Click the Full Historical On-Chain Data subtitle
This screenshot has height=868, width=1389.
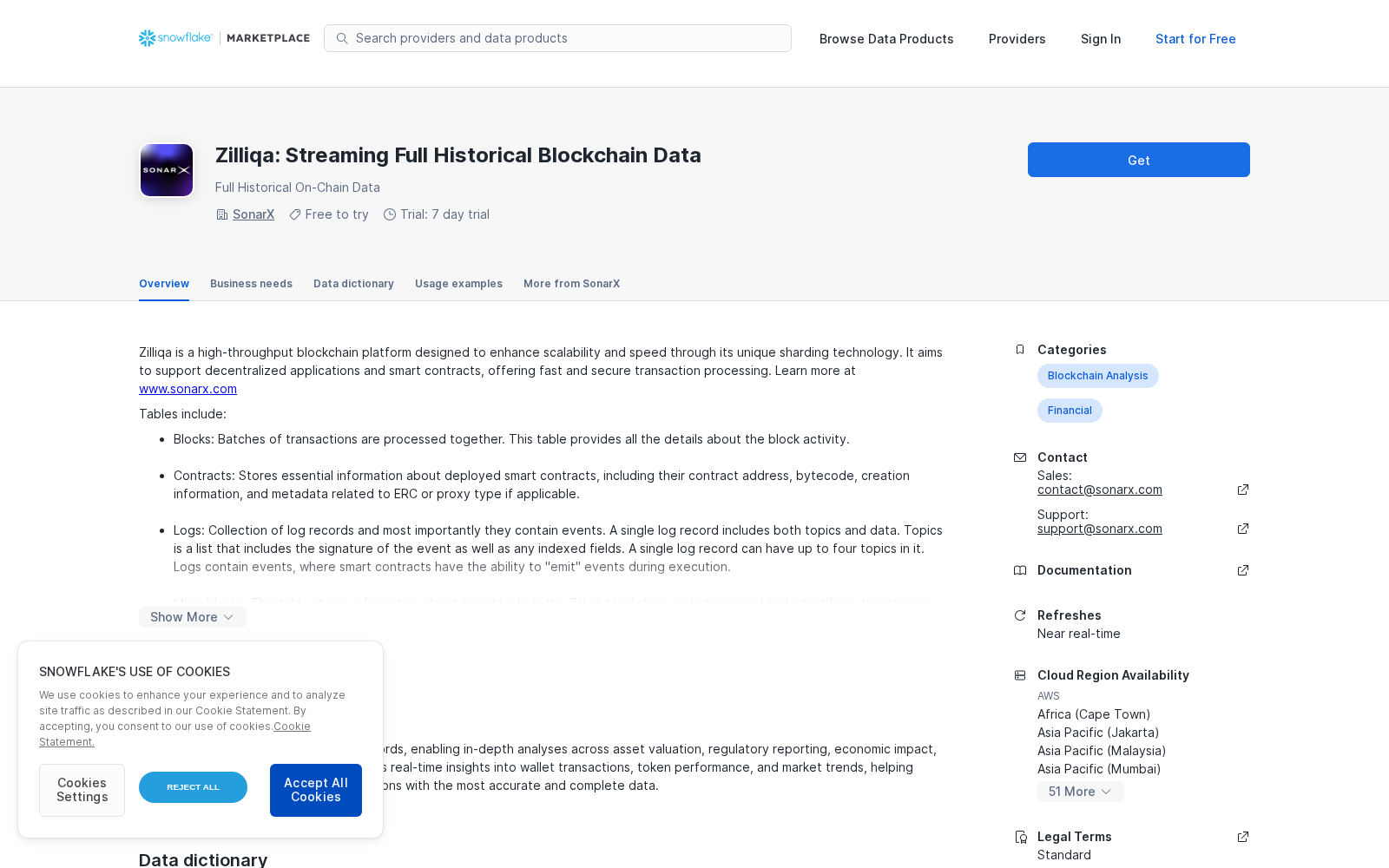[x=298, y=187]
